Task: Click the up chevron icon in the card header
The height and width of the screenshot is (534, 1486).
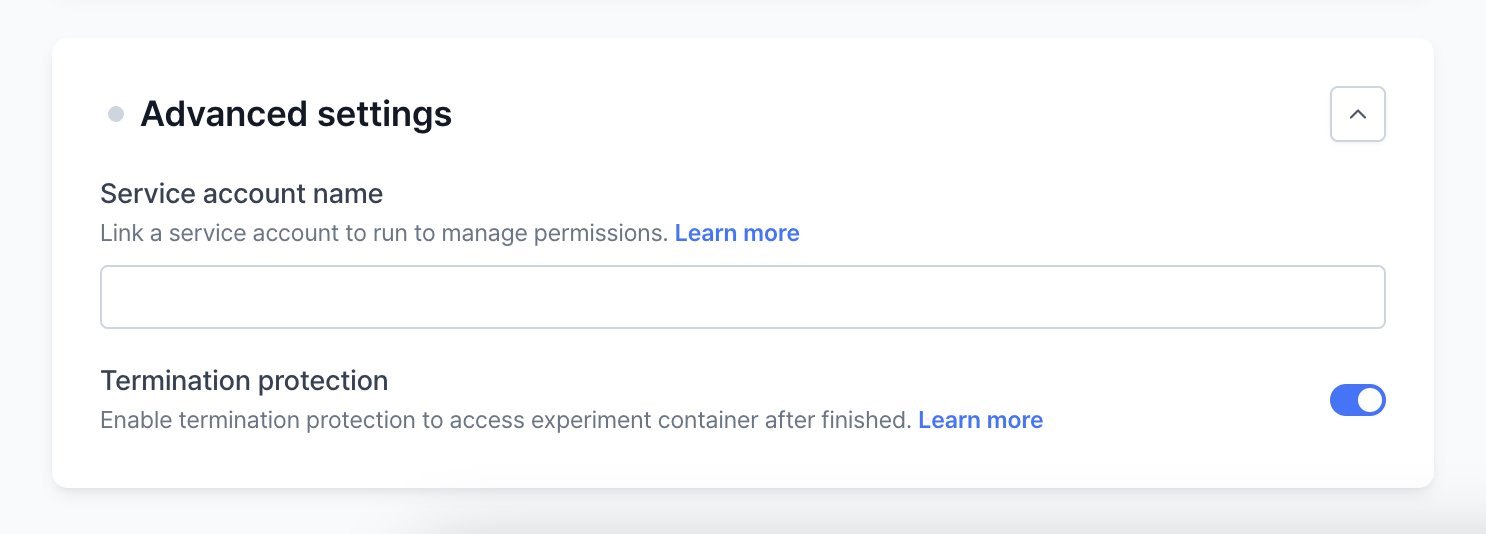Action: tap(1357, 114)
